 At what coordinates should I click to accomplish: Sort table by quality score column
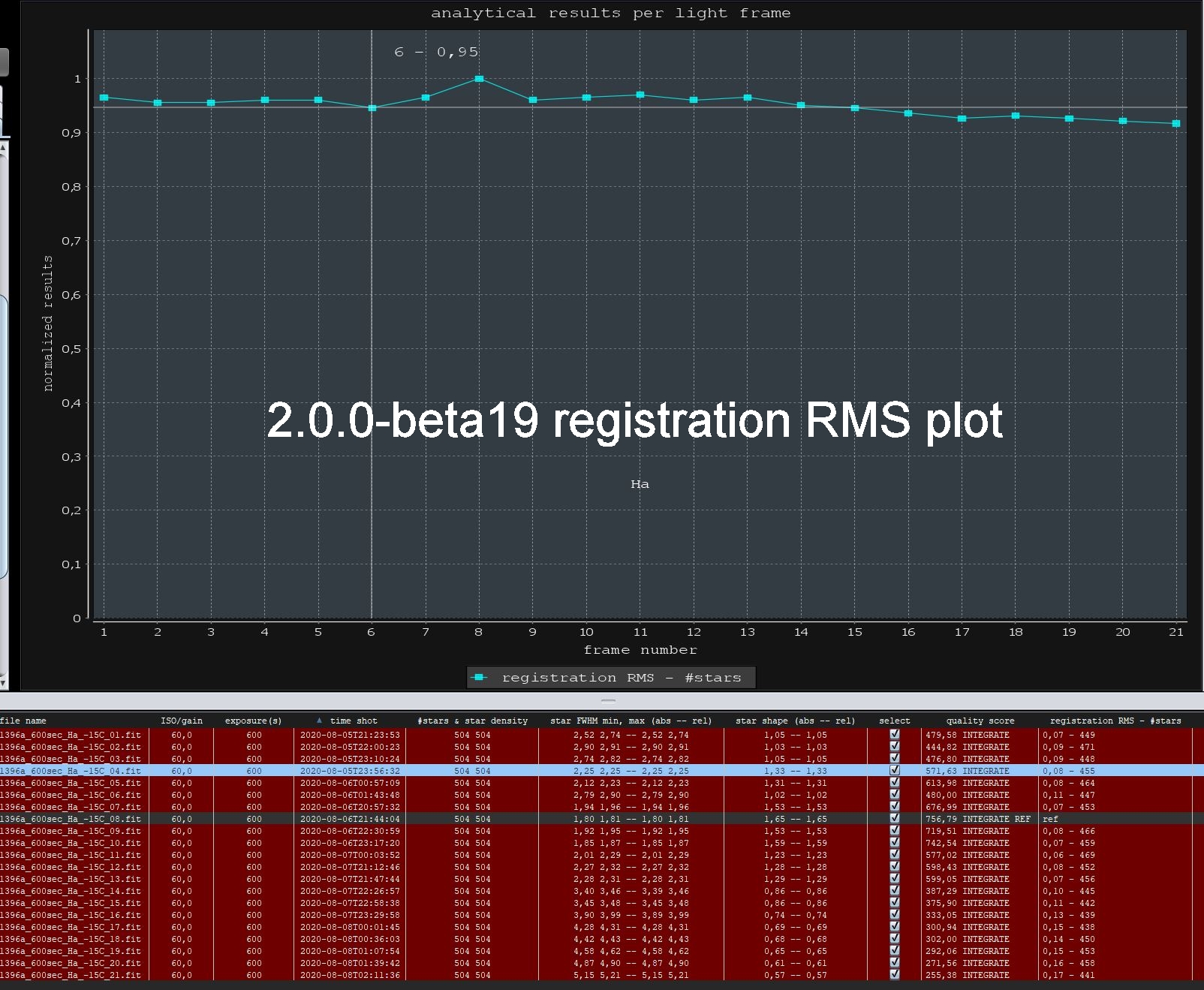(980, 721)
